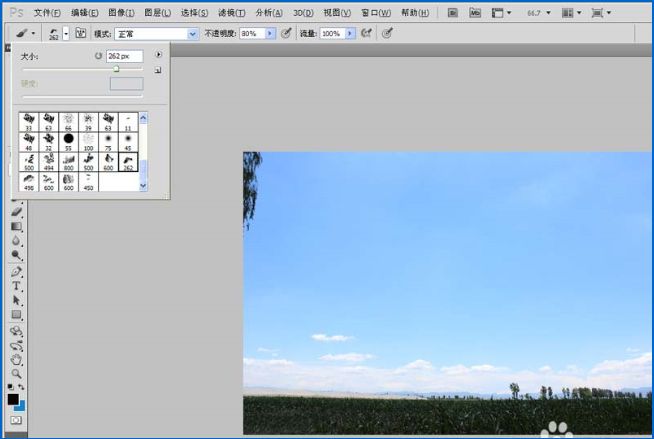Select the Zoom magnifier tool
The width and height of the screenshot is (654, 439).
tap(17, 373)
